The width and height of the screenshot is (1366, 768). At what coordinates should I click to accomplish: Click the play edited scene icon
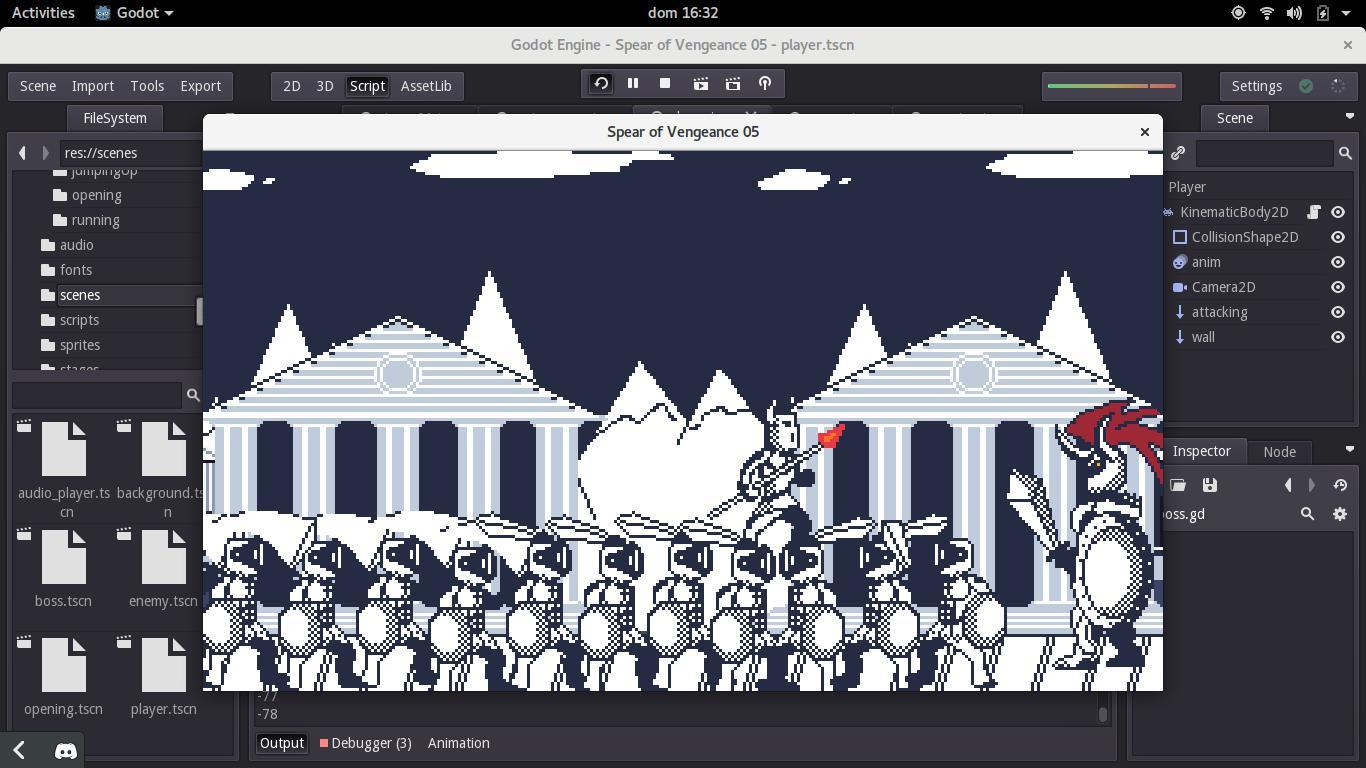pyautogui.click(x=701, y=84)
